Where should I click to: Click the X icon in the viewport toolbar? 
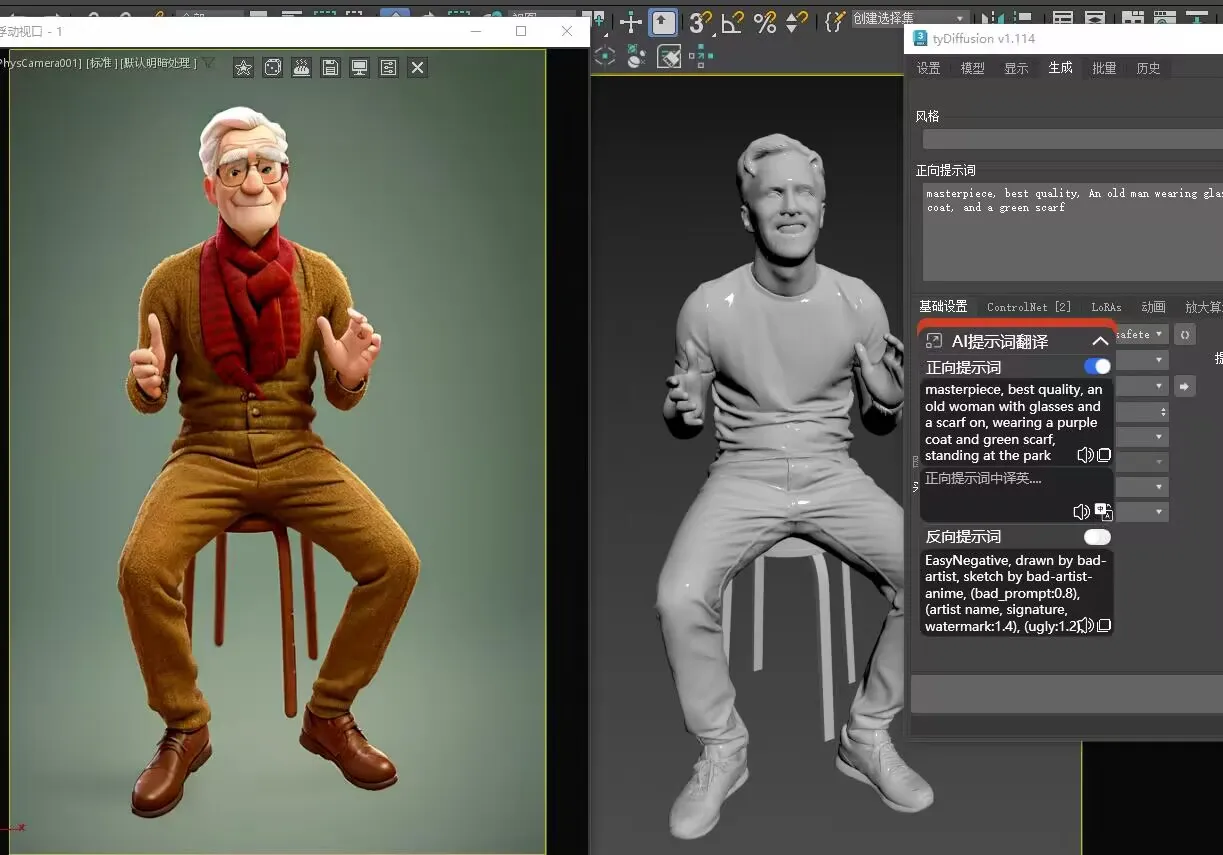(x=418, y=67)
